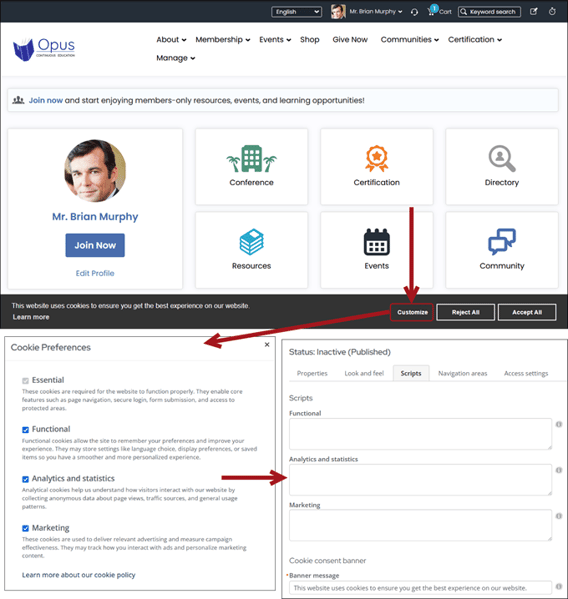Expand the Manage menu

pos(176,58)
